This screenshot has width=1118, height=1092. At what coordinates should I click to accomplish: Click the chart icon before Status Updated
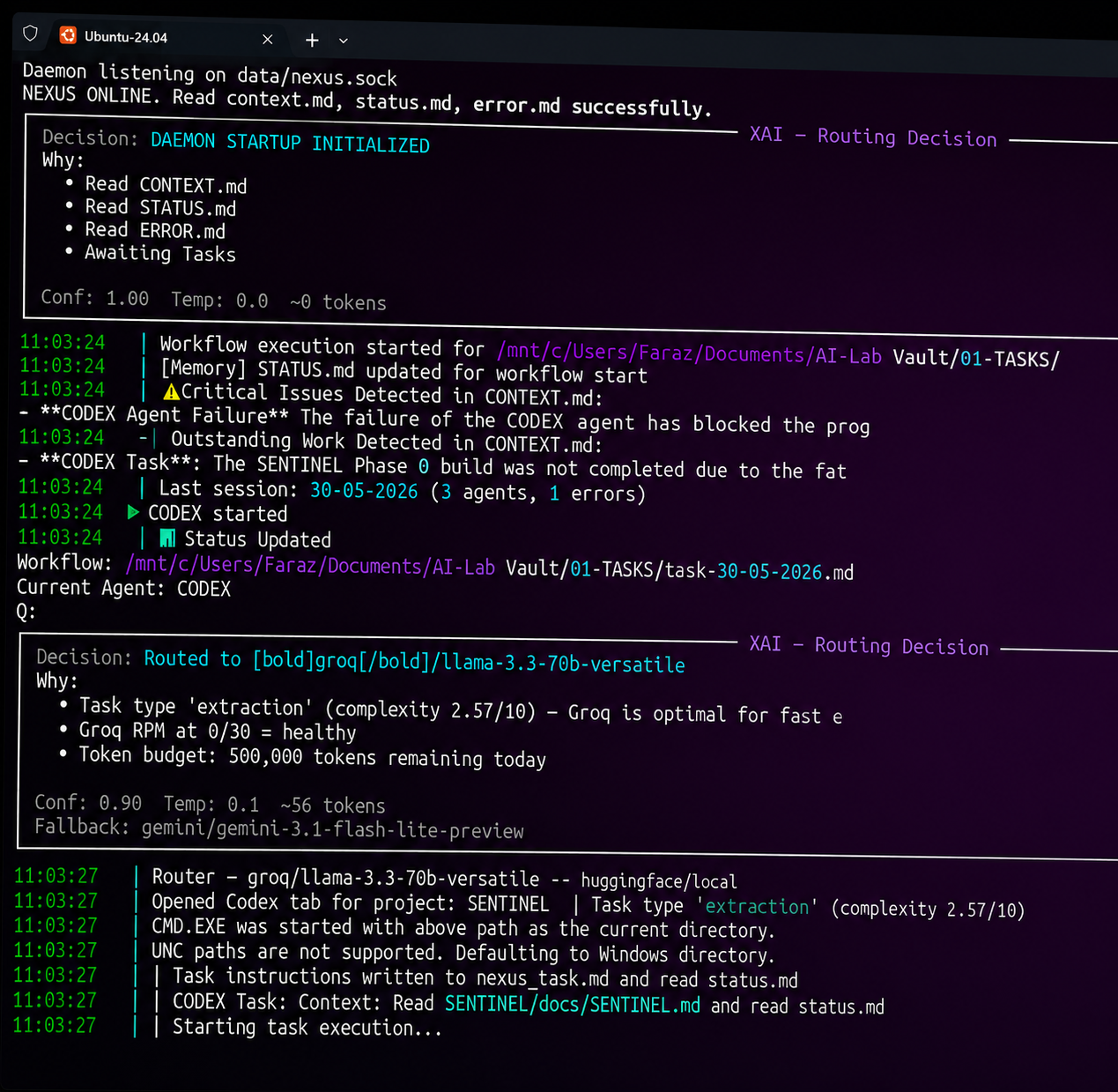167,538
